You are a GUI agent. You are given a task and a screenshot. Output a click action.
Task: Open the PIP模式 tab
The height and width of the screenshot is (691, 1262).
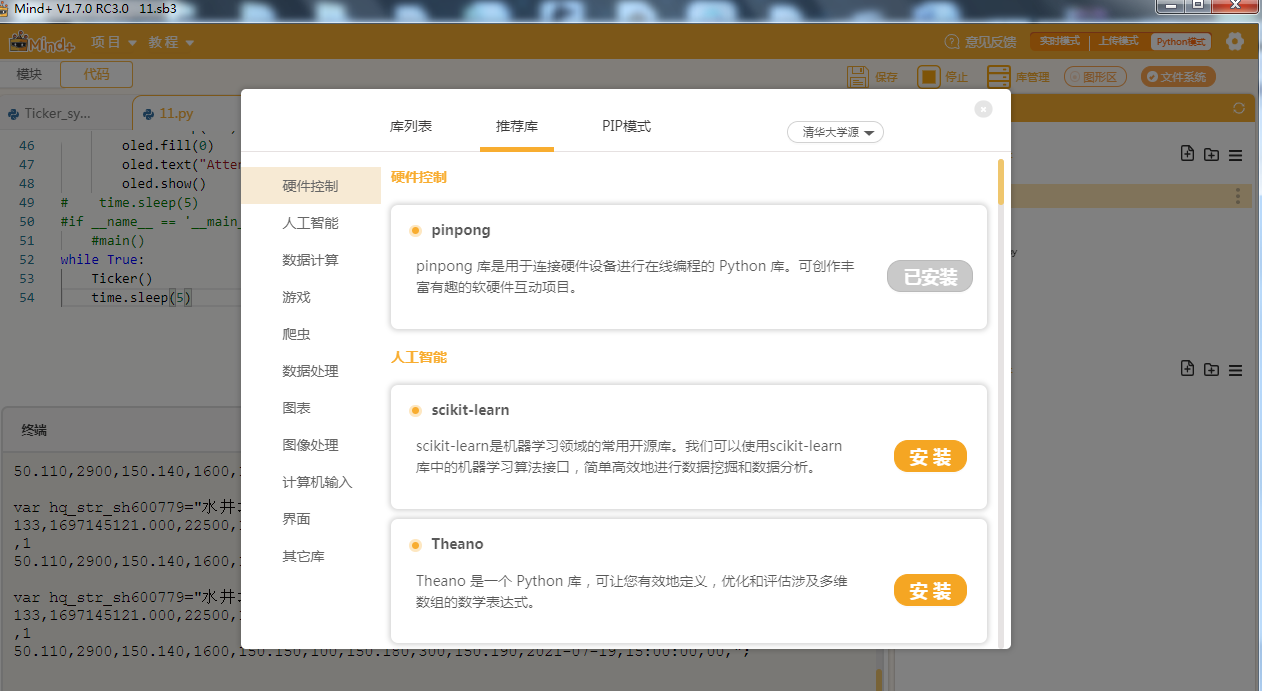[x=626, y=127]
